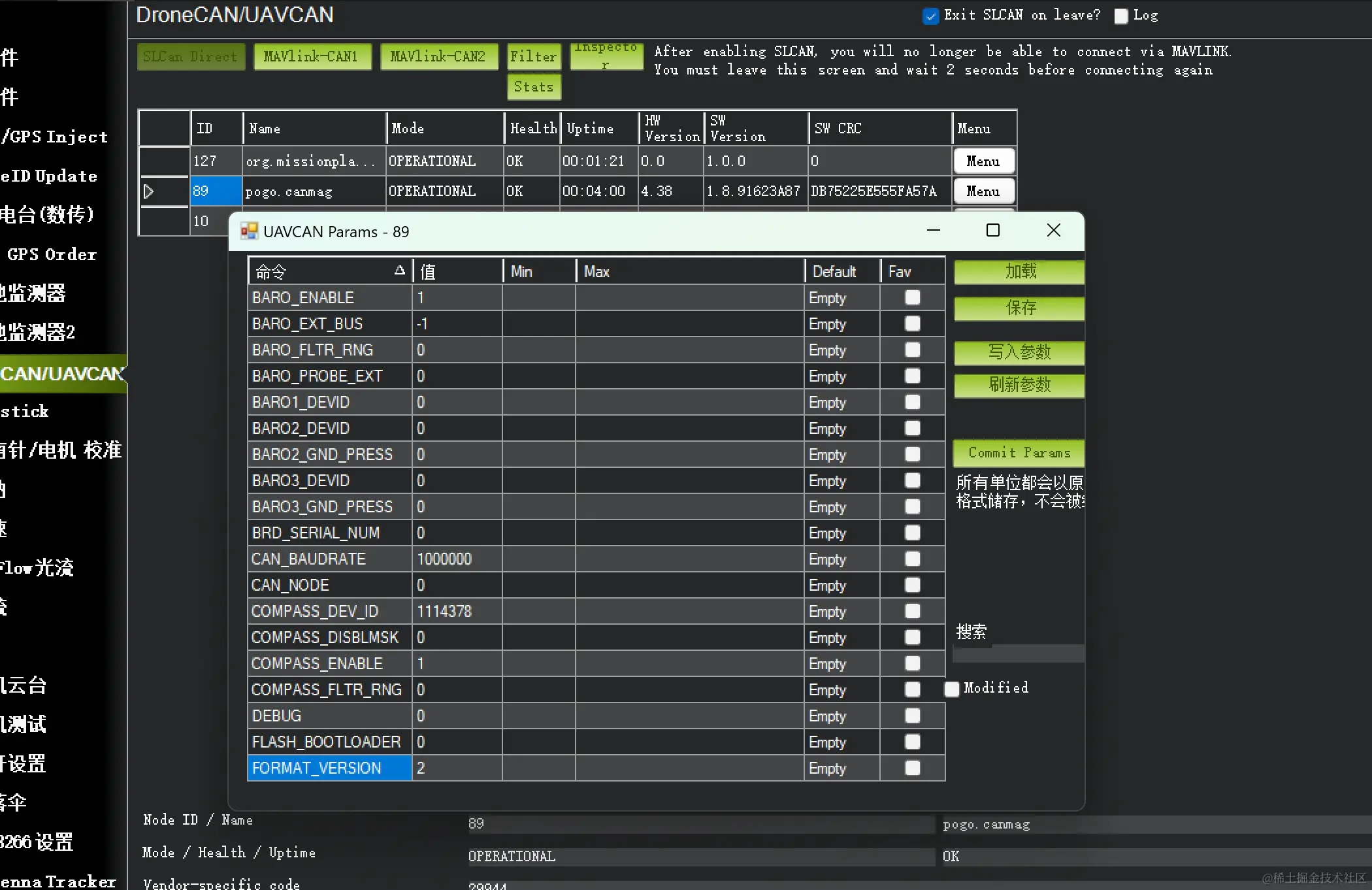The height and width of the screenshot is (890, 1372).
Task: Click the UAVCAN Params window icon
Action: (249, 231)
